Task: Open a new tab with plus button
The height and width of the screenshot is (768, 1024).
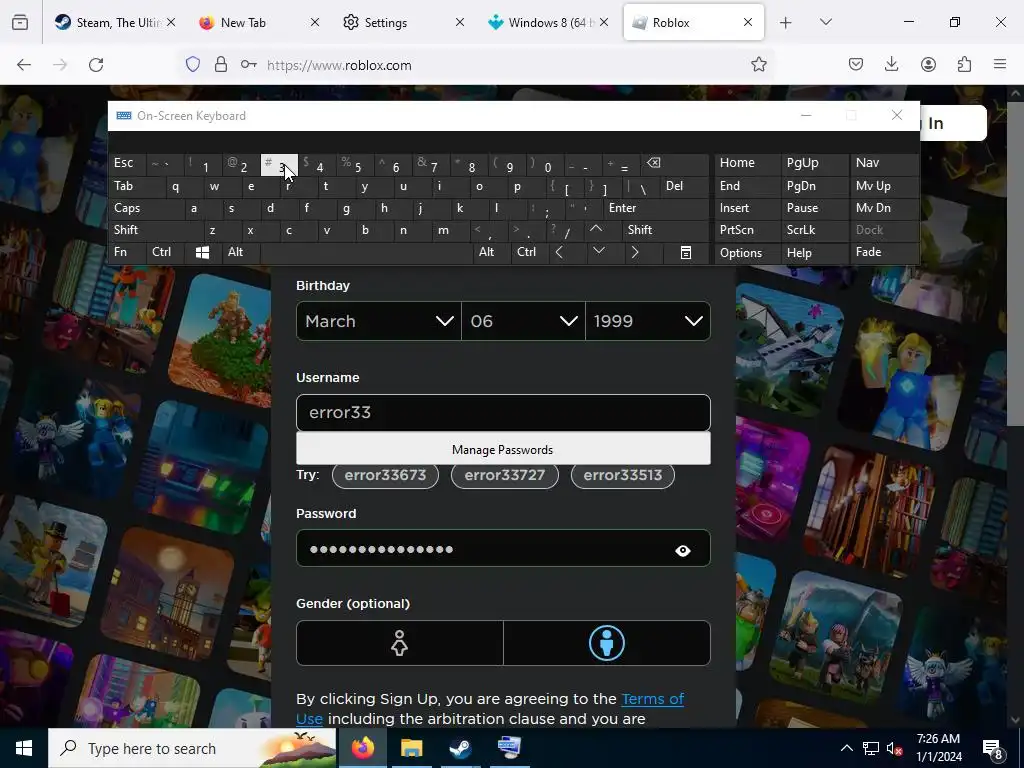Action: (x=786, y=23)
